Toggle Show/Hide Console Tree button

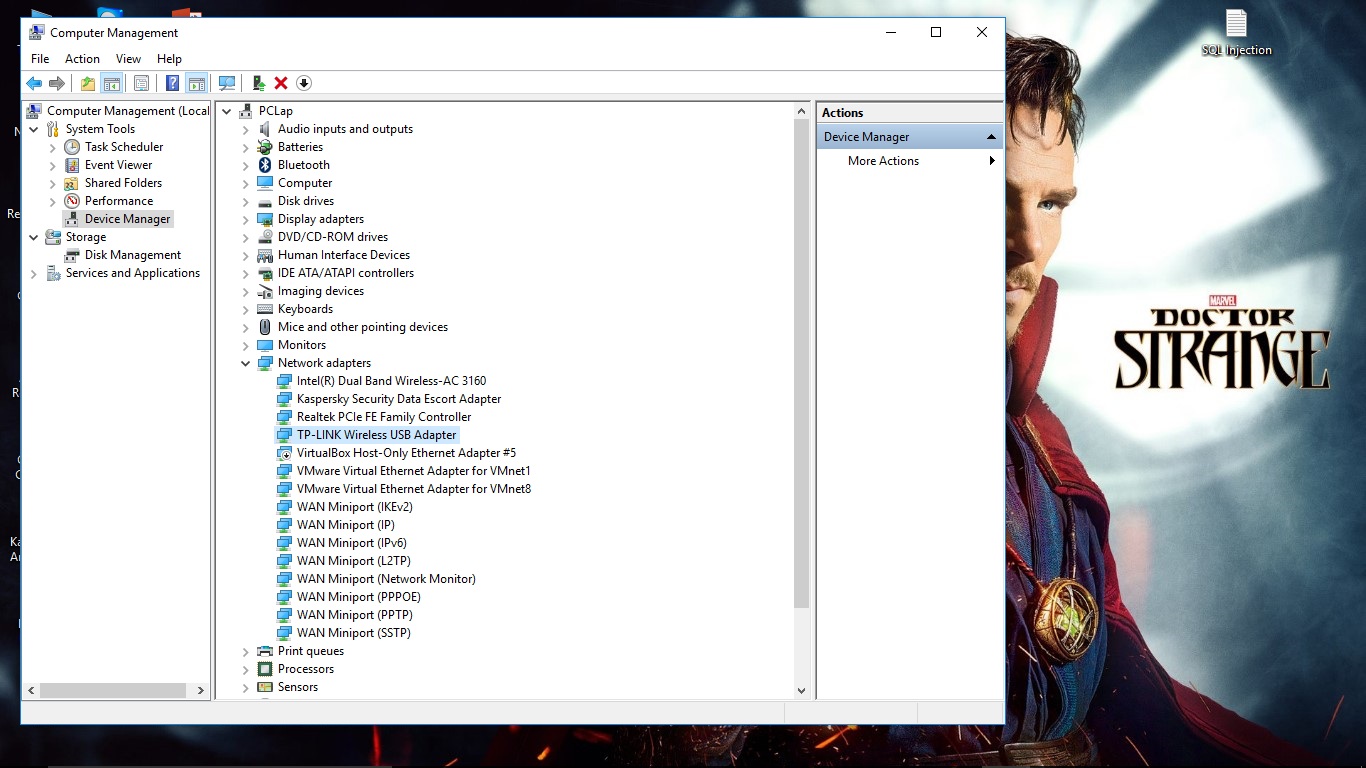pos(111,83)
